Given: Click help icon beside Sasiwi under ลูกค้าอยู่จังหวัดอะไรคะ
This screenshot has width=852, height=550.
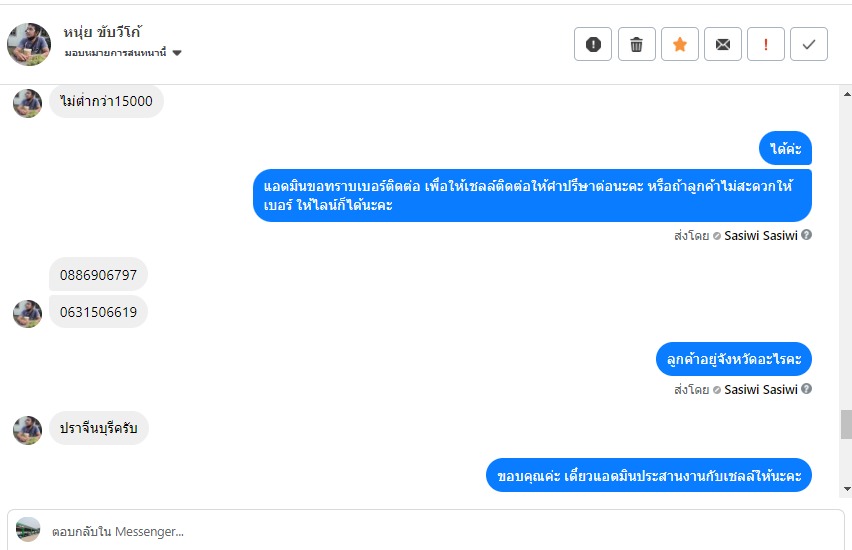Looking at the screenshot, I should click(806, 389).
